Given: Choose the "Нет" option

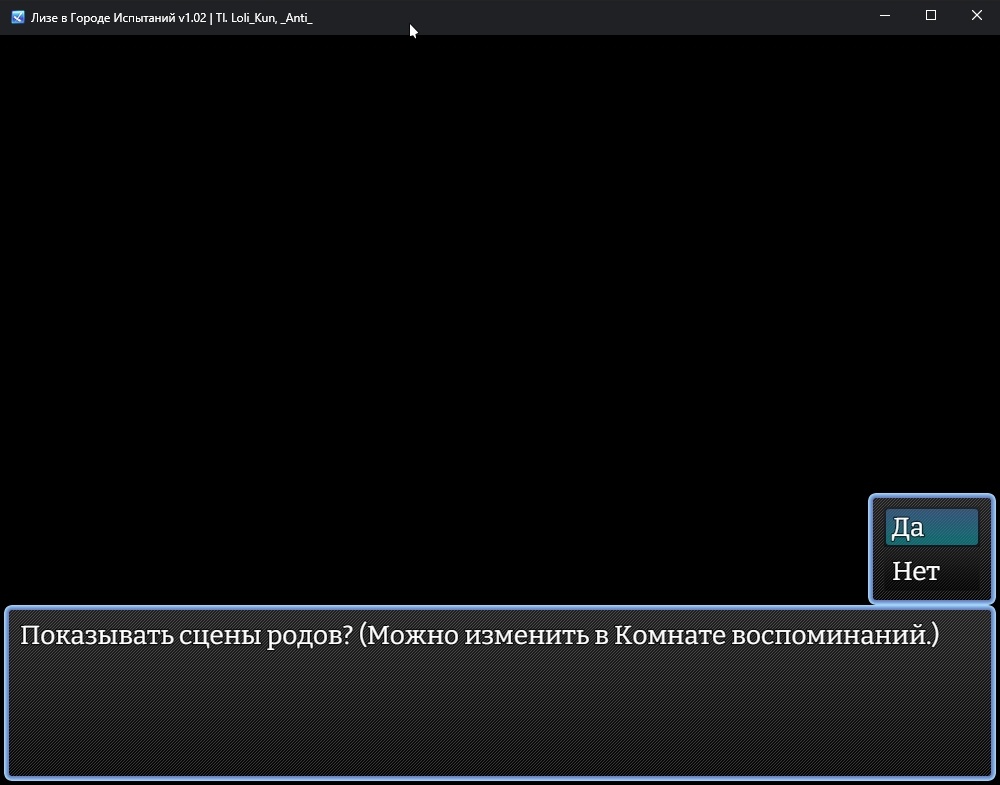Looking at the screenshot, I should pyautogui.click(x=931, y=571).
